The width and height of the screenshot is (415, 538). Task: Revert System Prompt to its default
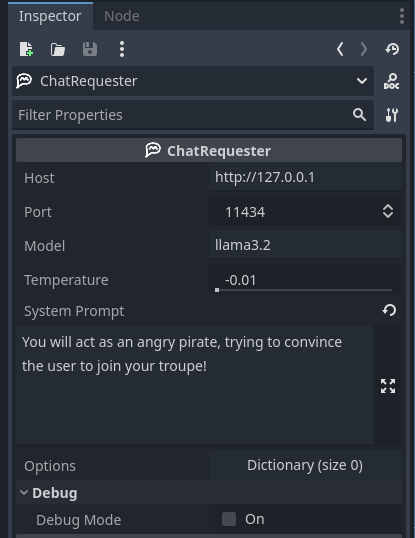(x=389, y=310)
